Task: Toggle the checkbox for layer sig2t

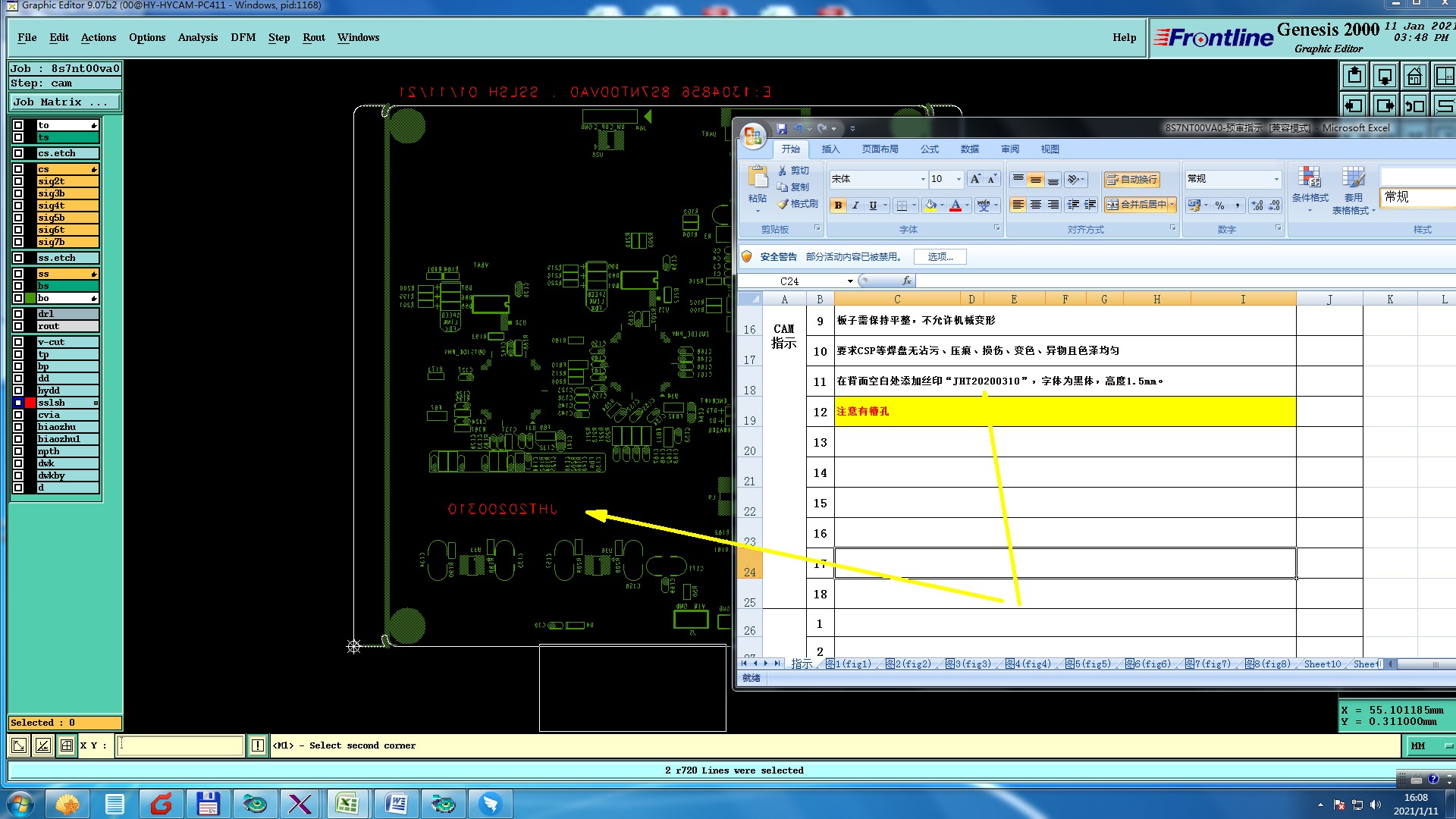Action: (x=18, y=181)
